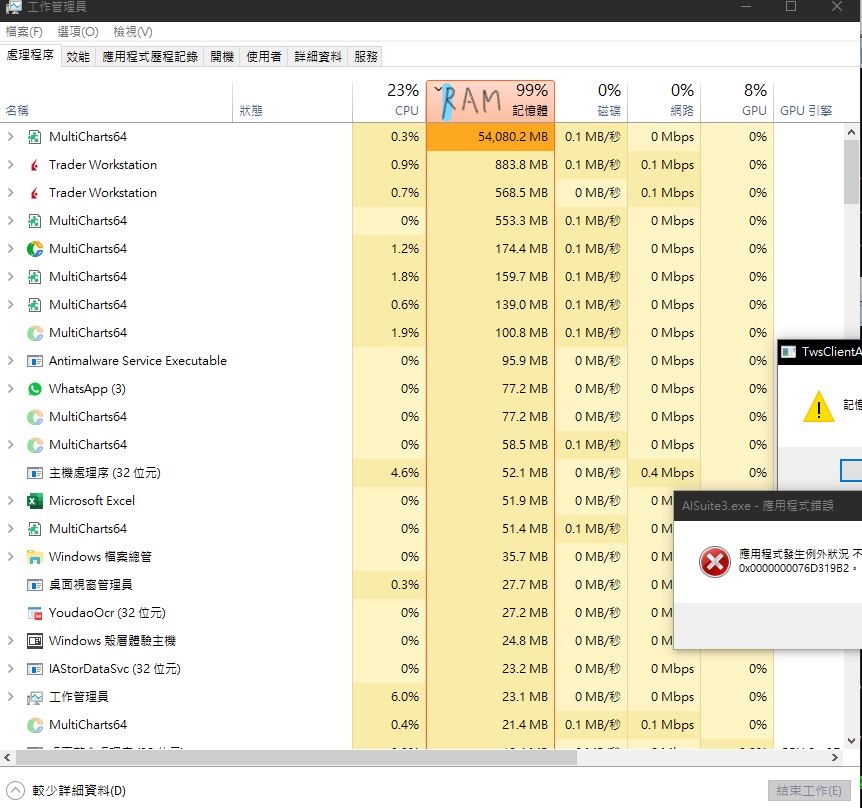The height and width of the screenshot is (808, 862).
Task: Switch to the 效能 tab
Action: coord(78,57)
